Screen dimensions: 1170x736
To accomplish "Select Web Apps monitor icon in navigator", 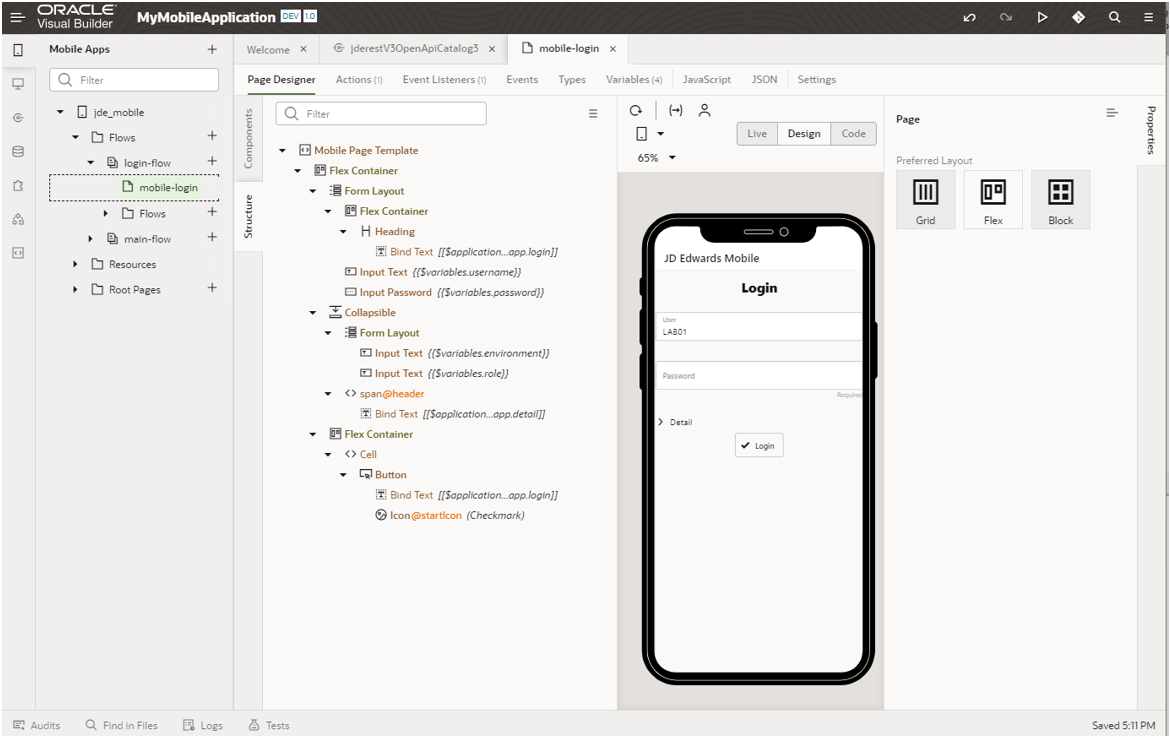I will click(18, 84).
